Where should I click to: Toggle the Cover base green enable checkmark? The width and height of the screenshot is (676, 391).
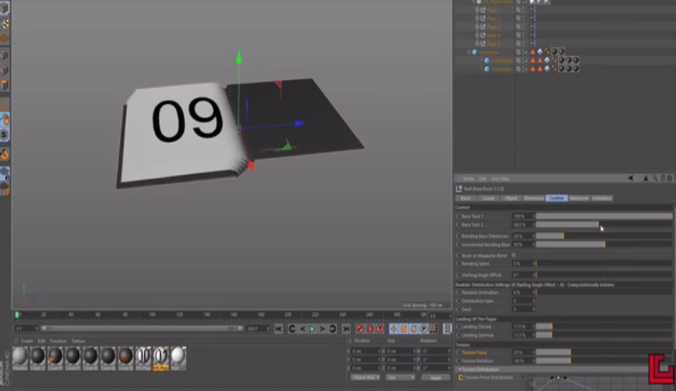[x=525, y=52]
